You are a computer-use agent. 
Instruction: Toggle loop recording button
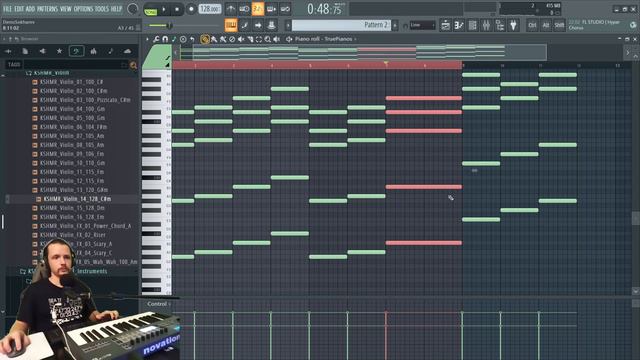click(285, 9)
